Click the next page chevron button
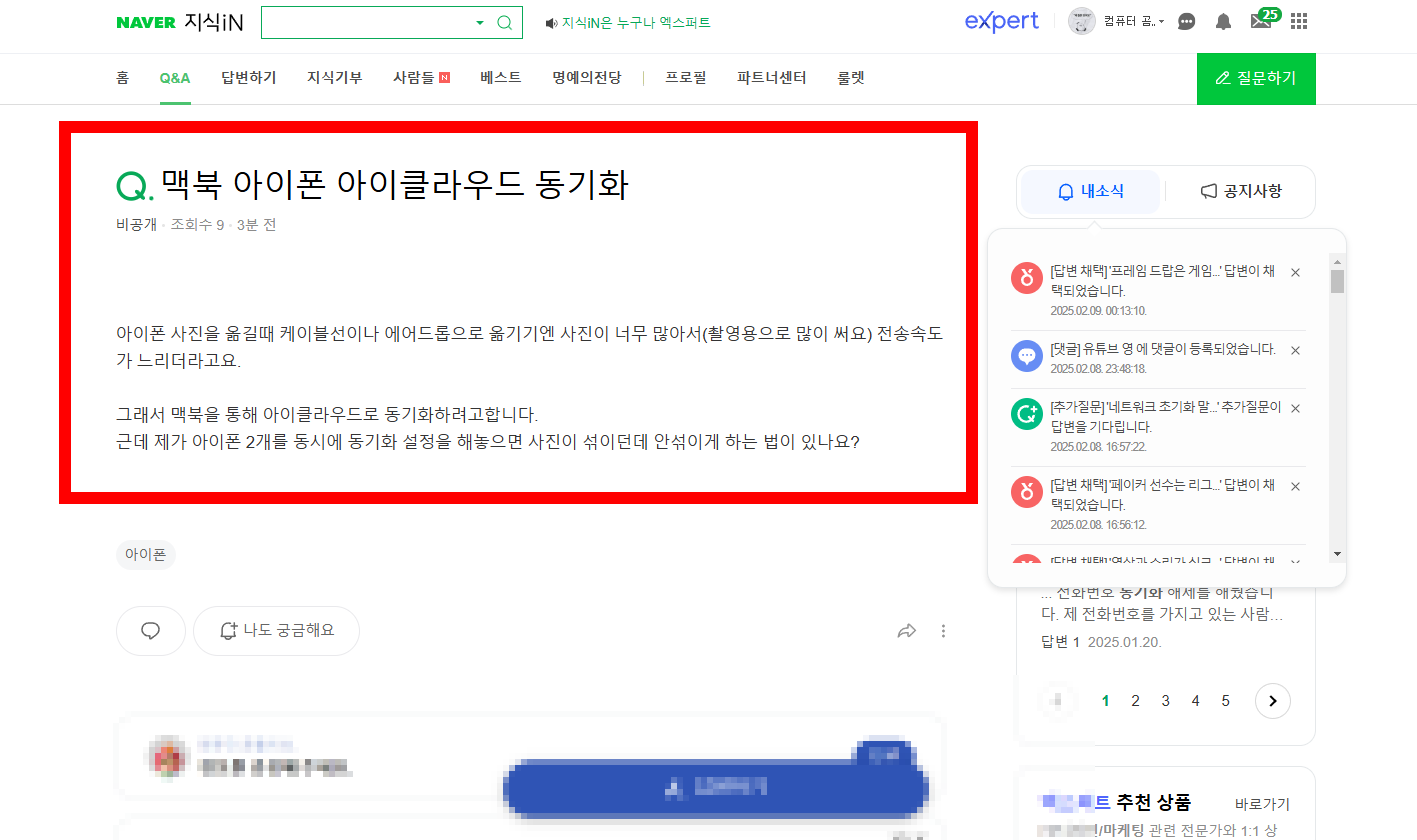This screenshot has width=1417, height=840. (1273, 701)
